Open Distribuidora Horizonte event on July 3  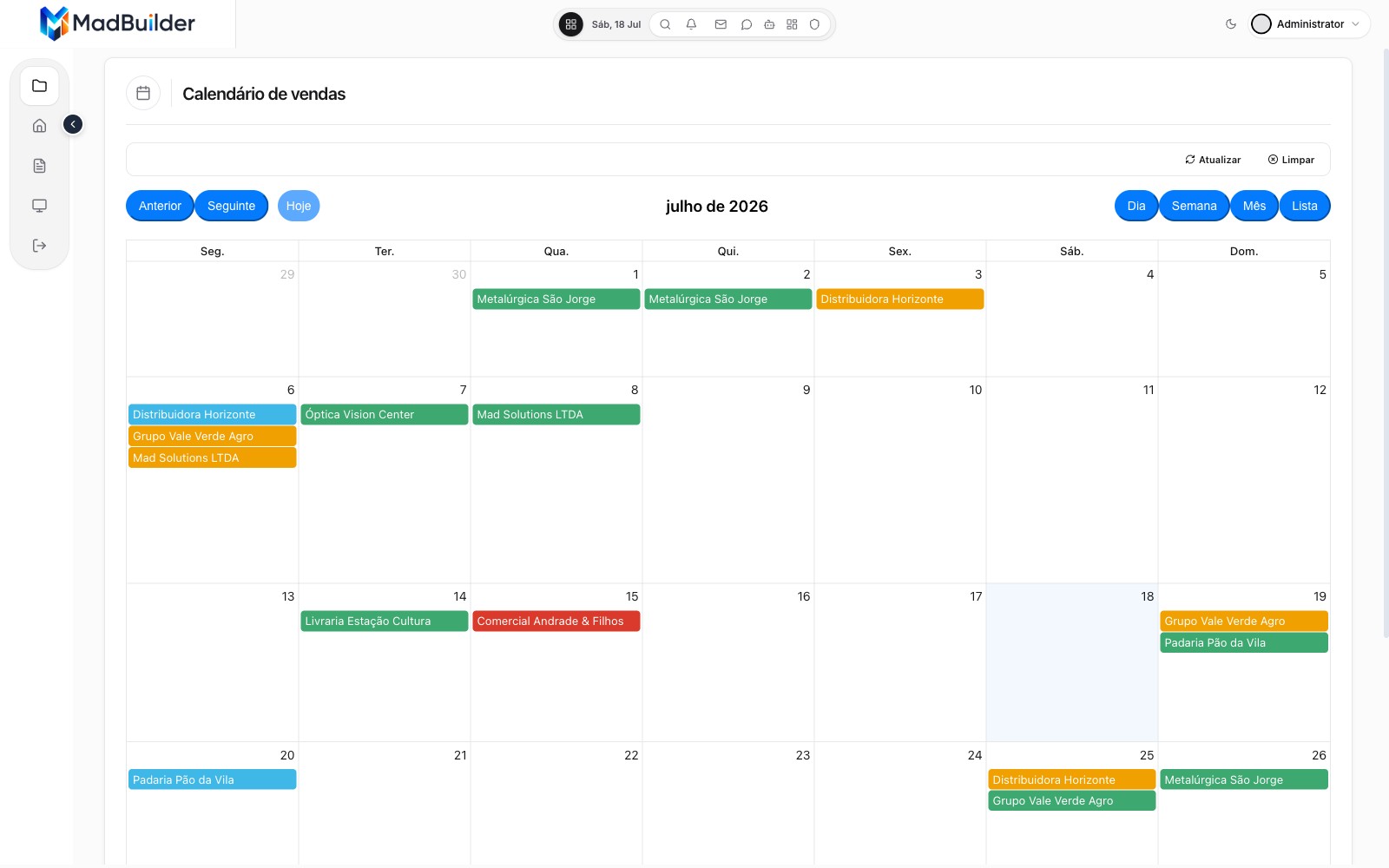pos(899,299)
